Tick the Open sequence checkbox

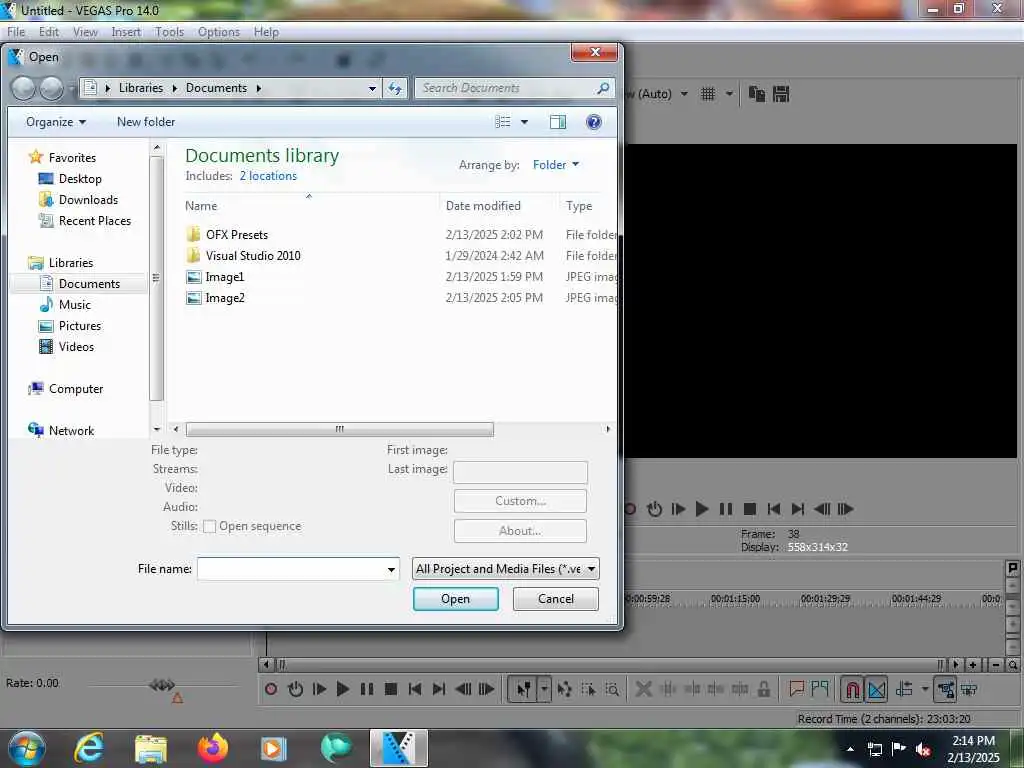click(x=210, y=526)
